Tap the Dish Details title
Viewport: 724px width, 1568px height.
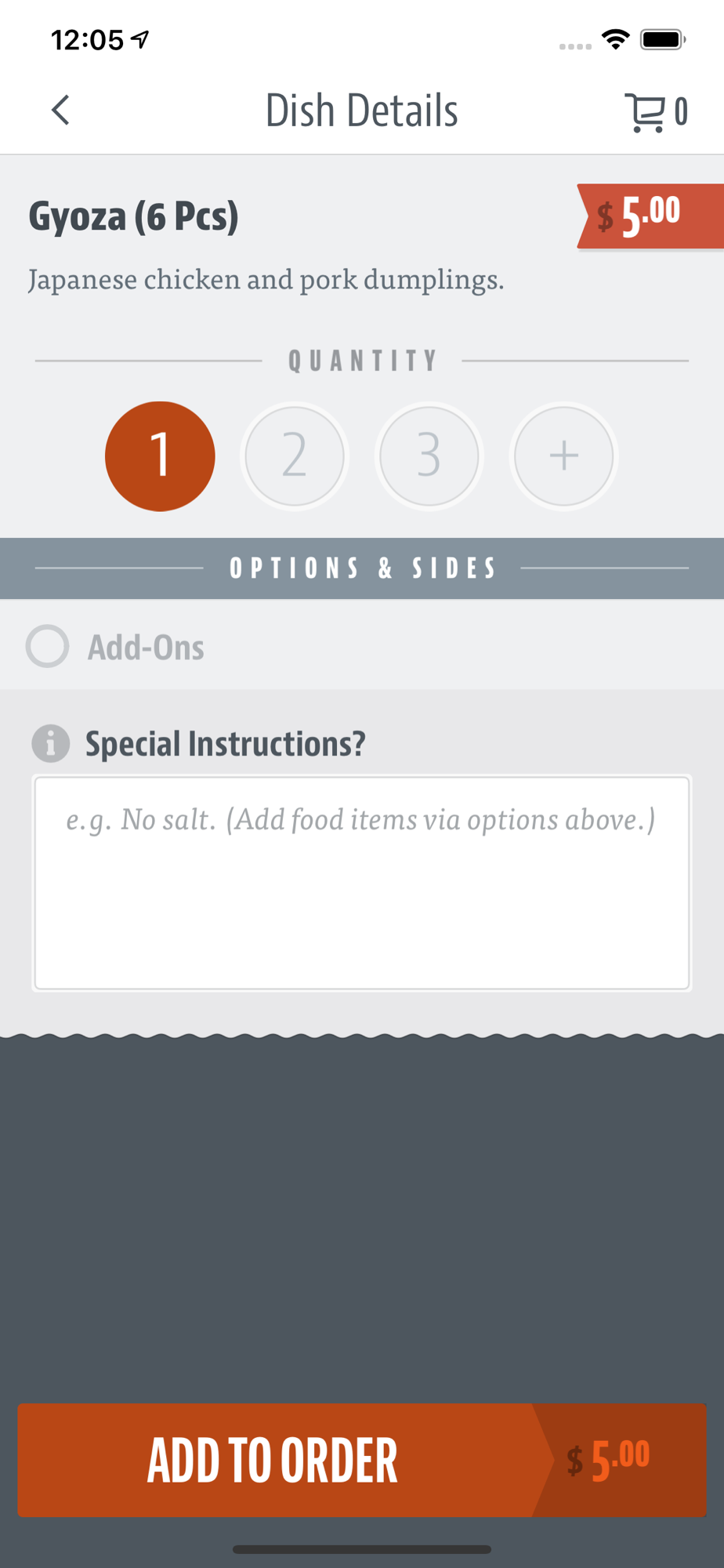[361, 111]
